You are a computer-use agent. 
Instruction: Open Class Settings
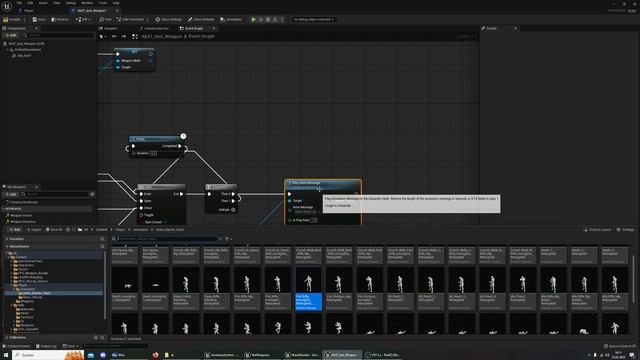tap(168, 19)
